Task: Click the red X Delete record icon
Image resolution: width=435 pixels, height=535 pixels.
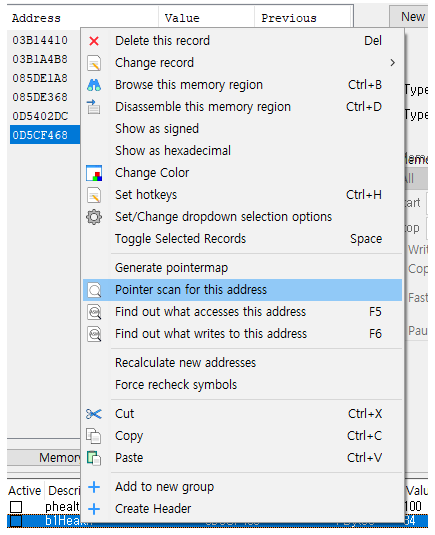Action: click(x=94, y=41)
